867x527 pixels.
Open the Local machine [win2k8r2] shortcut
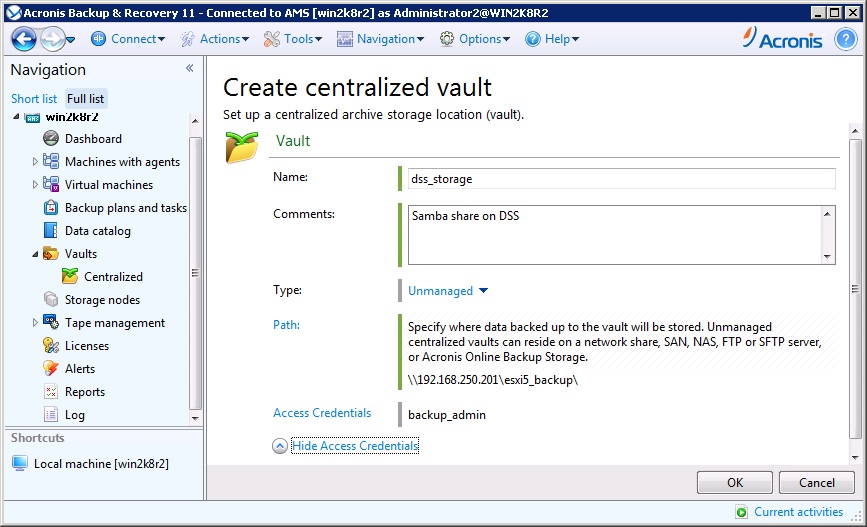(101, 463)
